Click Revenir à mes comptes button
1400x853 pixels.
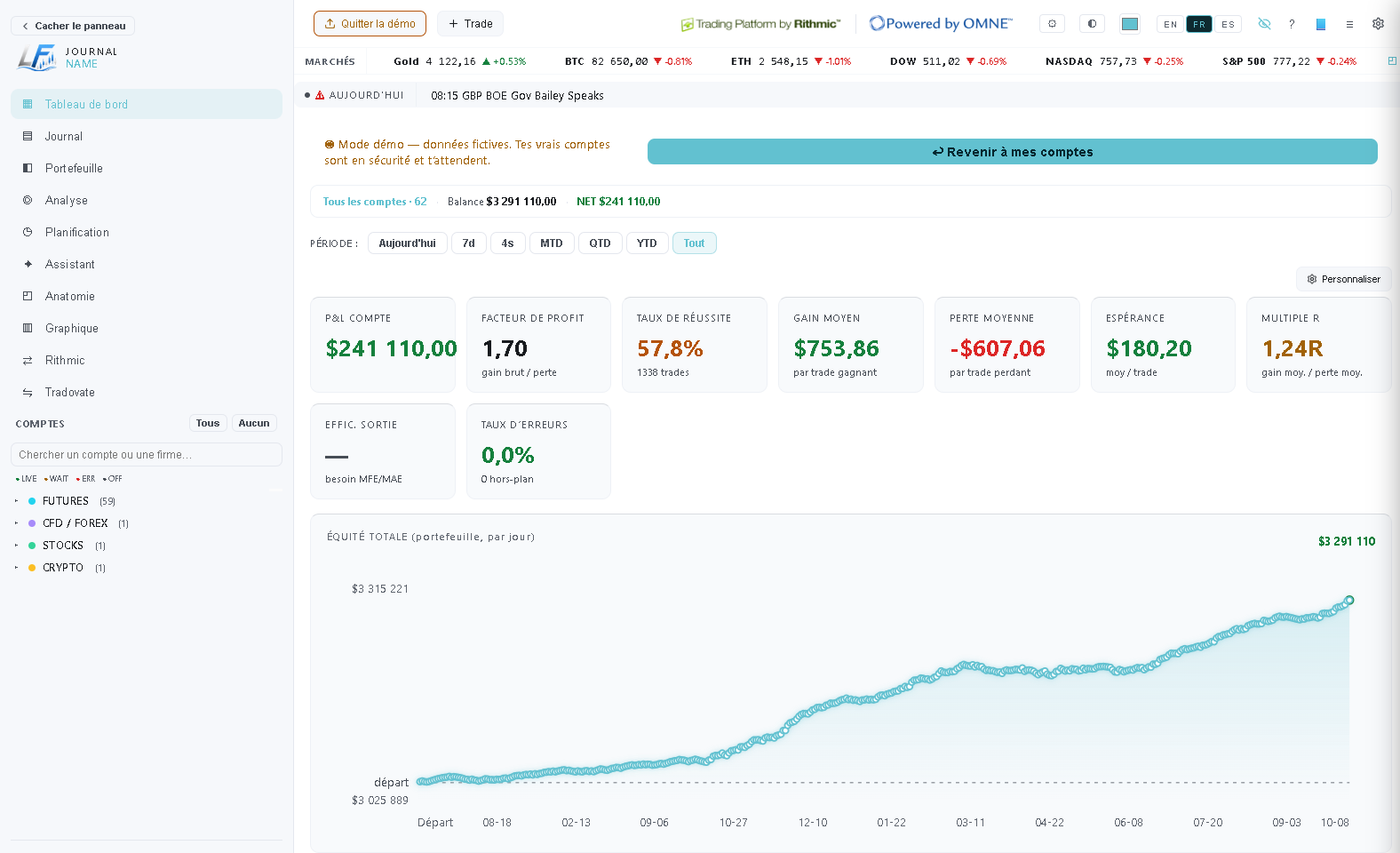pos(1013,152)
